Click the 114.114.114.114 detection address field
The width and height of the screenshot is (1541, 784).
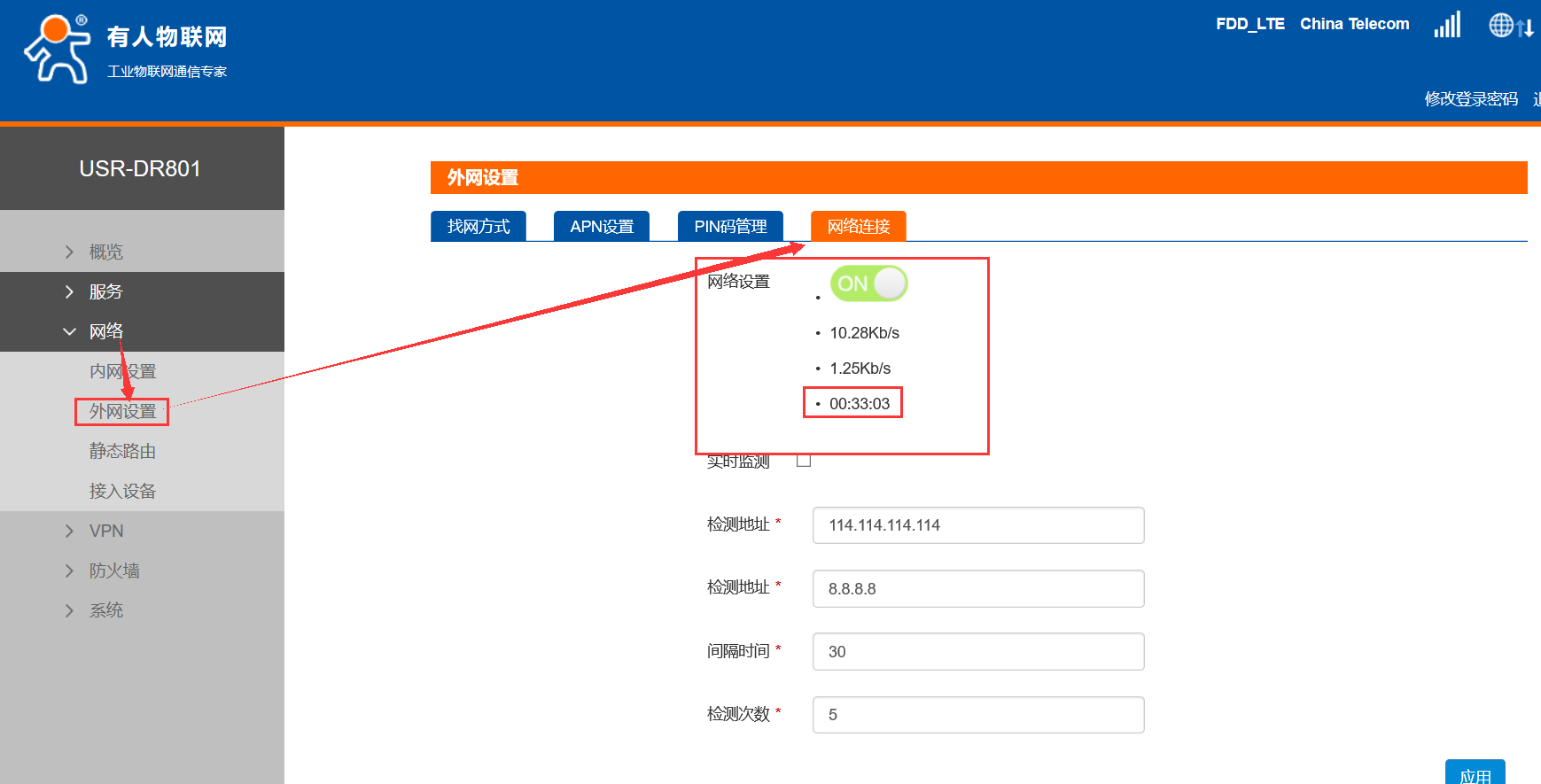(x=977, y=525)
